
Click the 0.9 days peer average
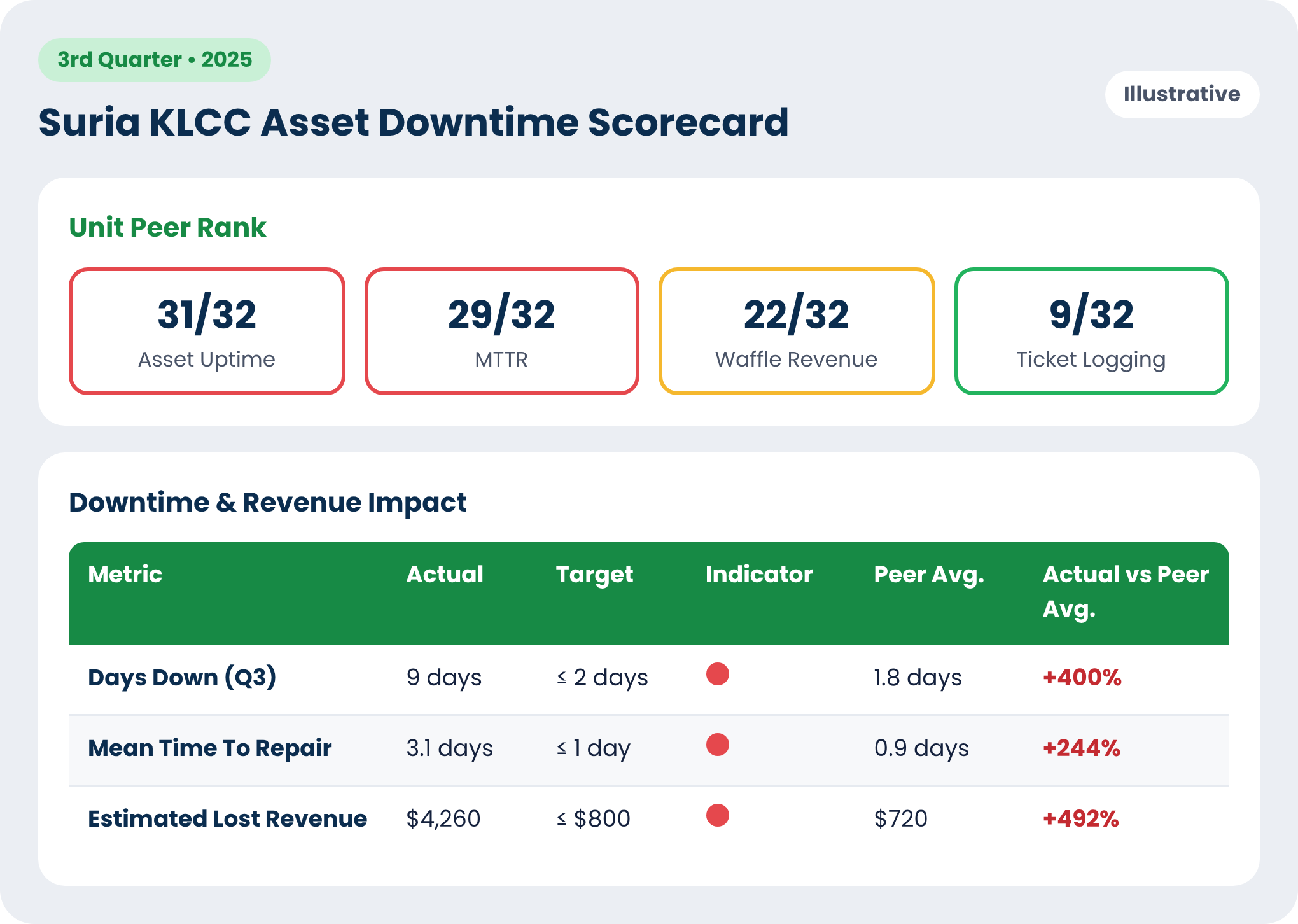[921, 748]
